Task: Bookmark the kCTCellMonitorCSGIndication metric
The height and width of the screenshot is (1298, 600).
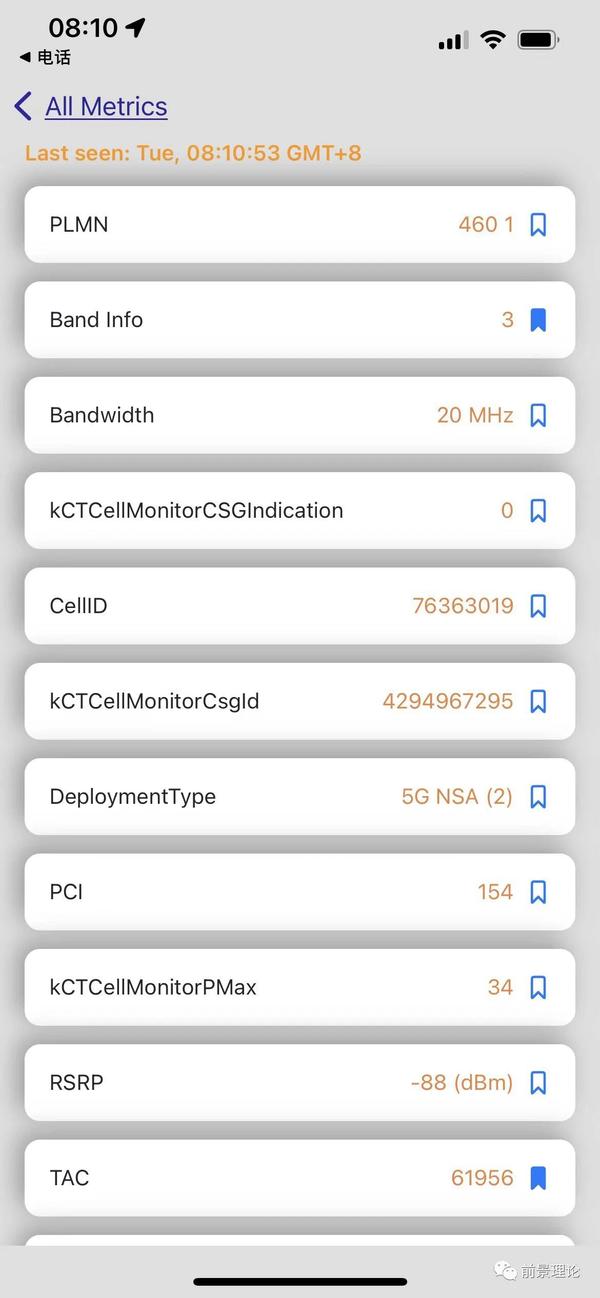Action: click(x=538, y=510)
